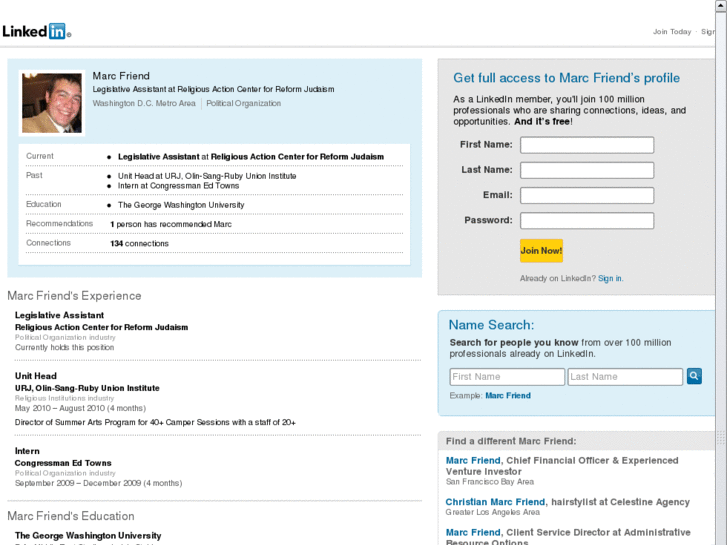
Task: Click URJ, Olin-Sang-Ruby Union Institute in Experience
Action: click(87, 388)
